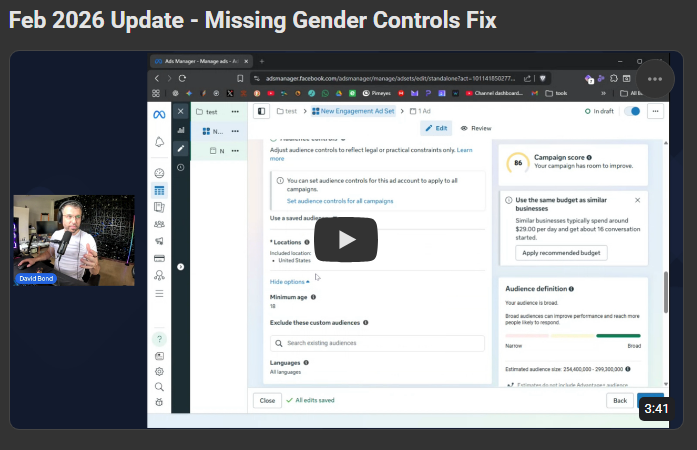The image size is (697, 450).
Task: Click the Meta logo in the sidebar
Action: click(x=159, y=115)
